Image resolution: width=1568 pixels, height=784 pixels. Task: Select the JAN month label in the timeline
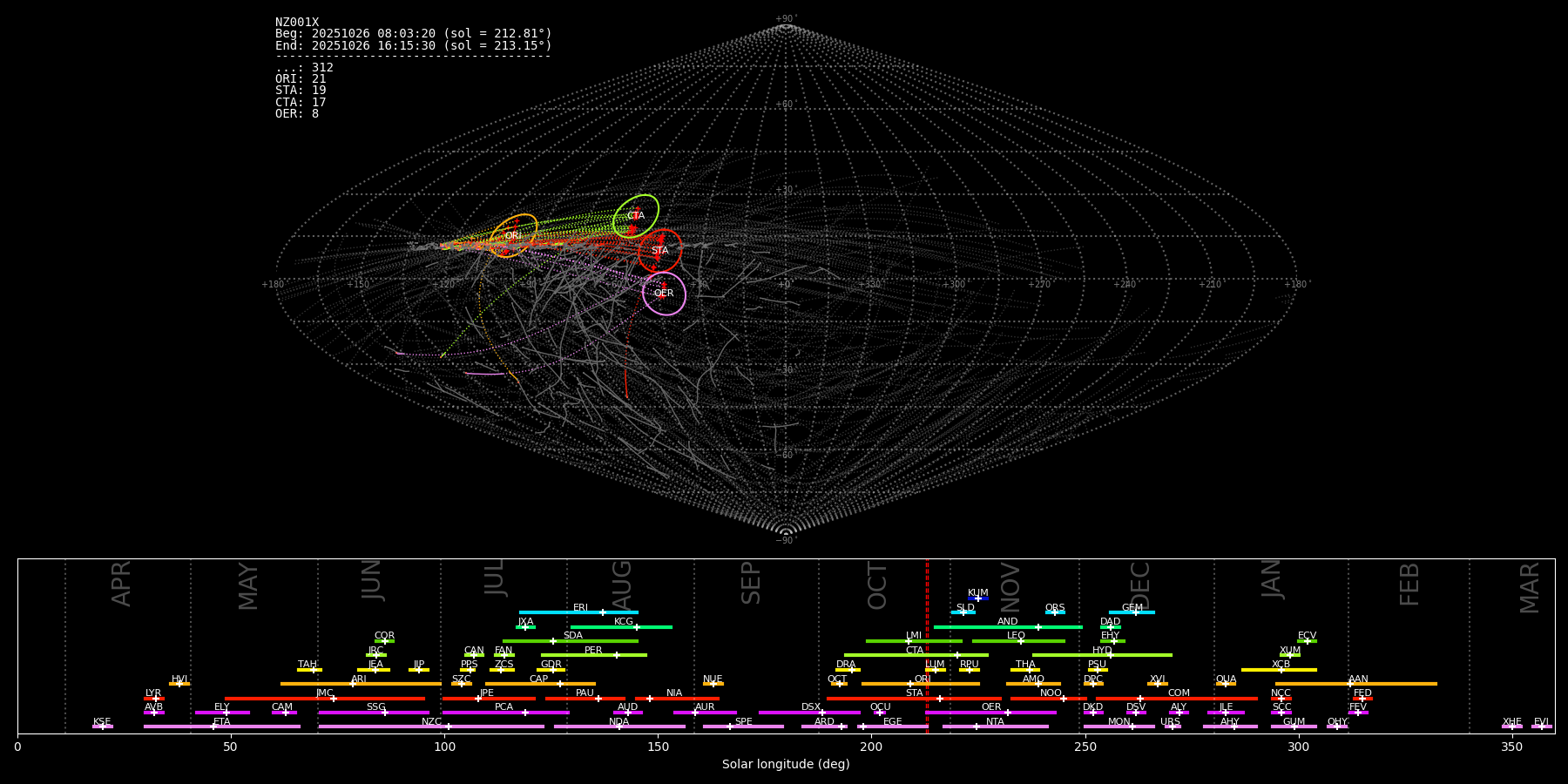pyautogui.click(x=1272, y=578)
